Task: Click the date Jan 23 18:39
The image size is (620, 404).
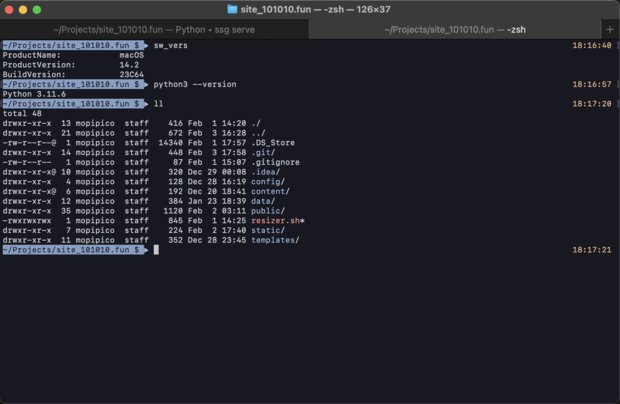Action: pyautogui.click(x=217, y=201)
